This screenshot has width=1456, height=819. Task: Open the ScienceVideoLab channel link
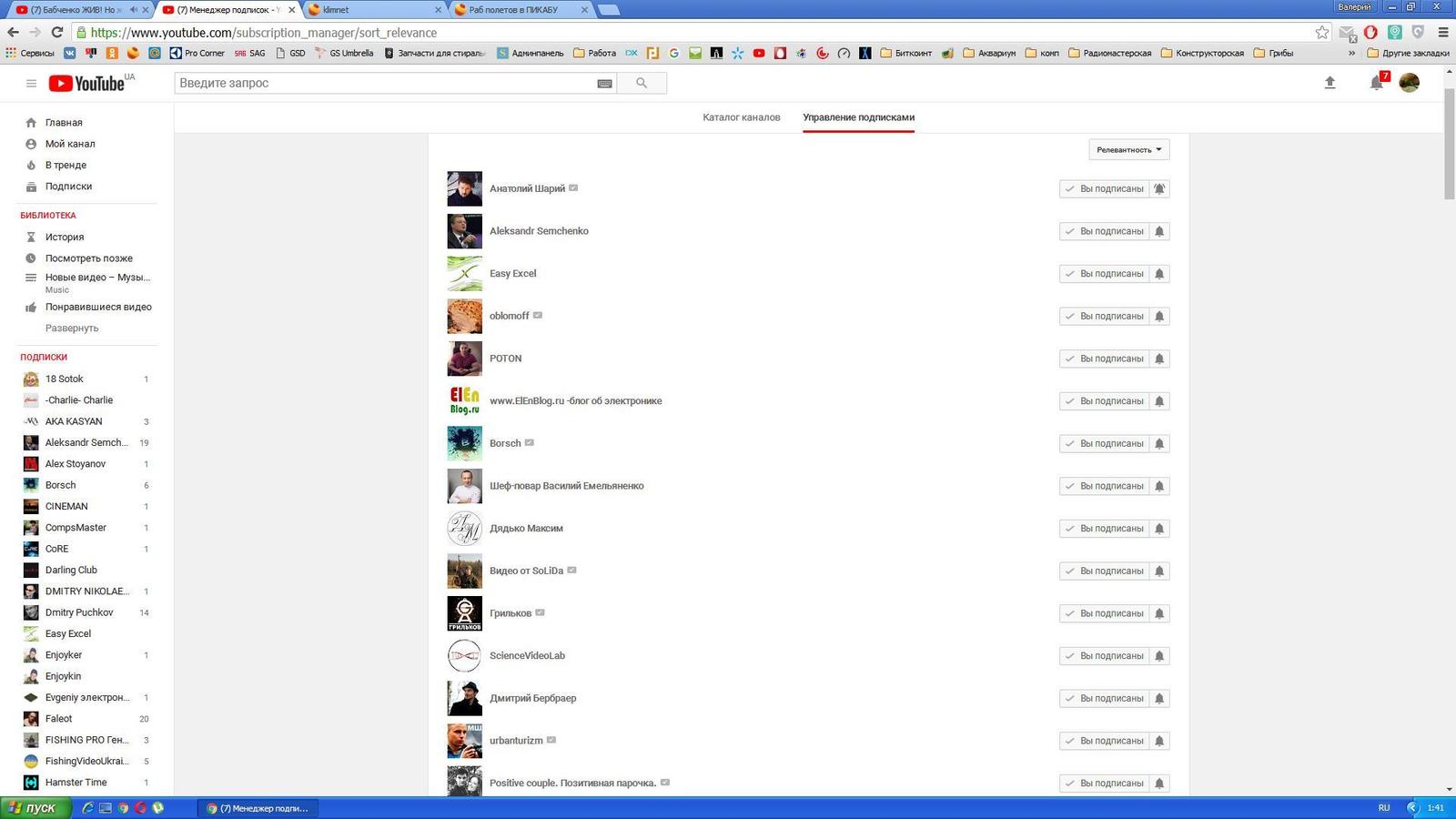tap(527, 655)
